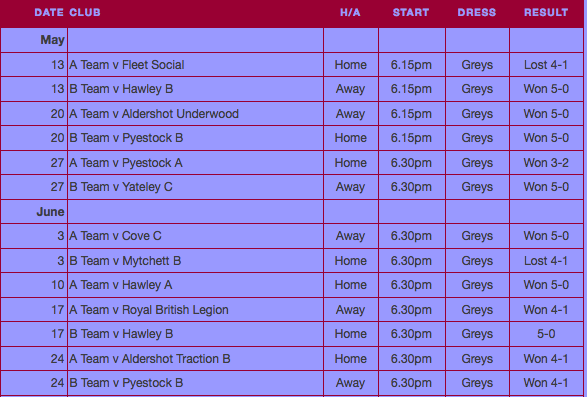Click the DATE column header

point(49,12)
